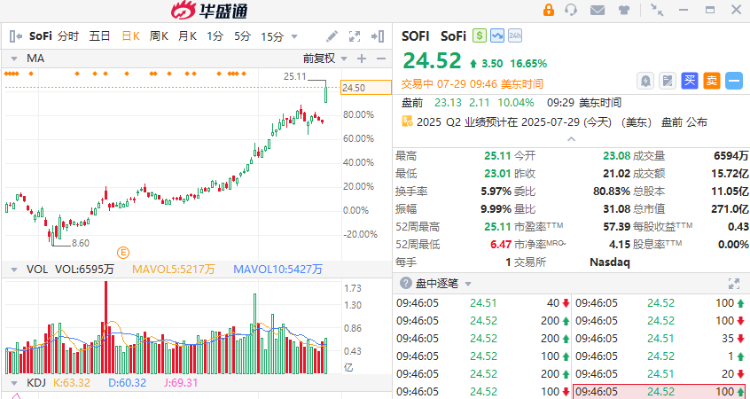Select the pencil drawing tool
This screenshot has height=399, width=750.
(x=332, y=36)
